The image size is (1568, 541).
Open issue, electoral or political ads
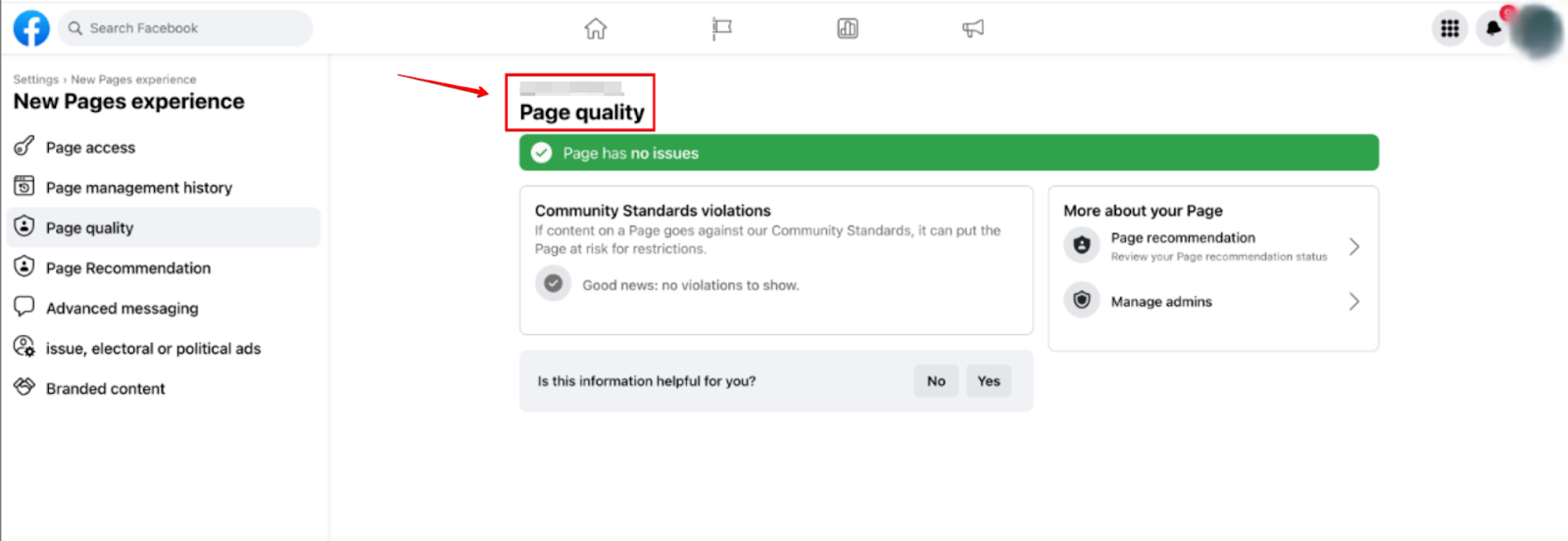(x=153, y=349)
